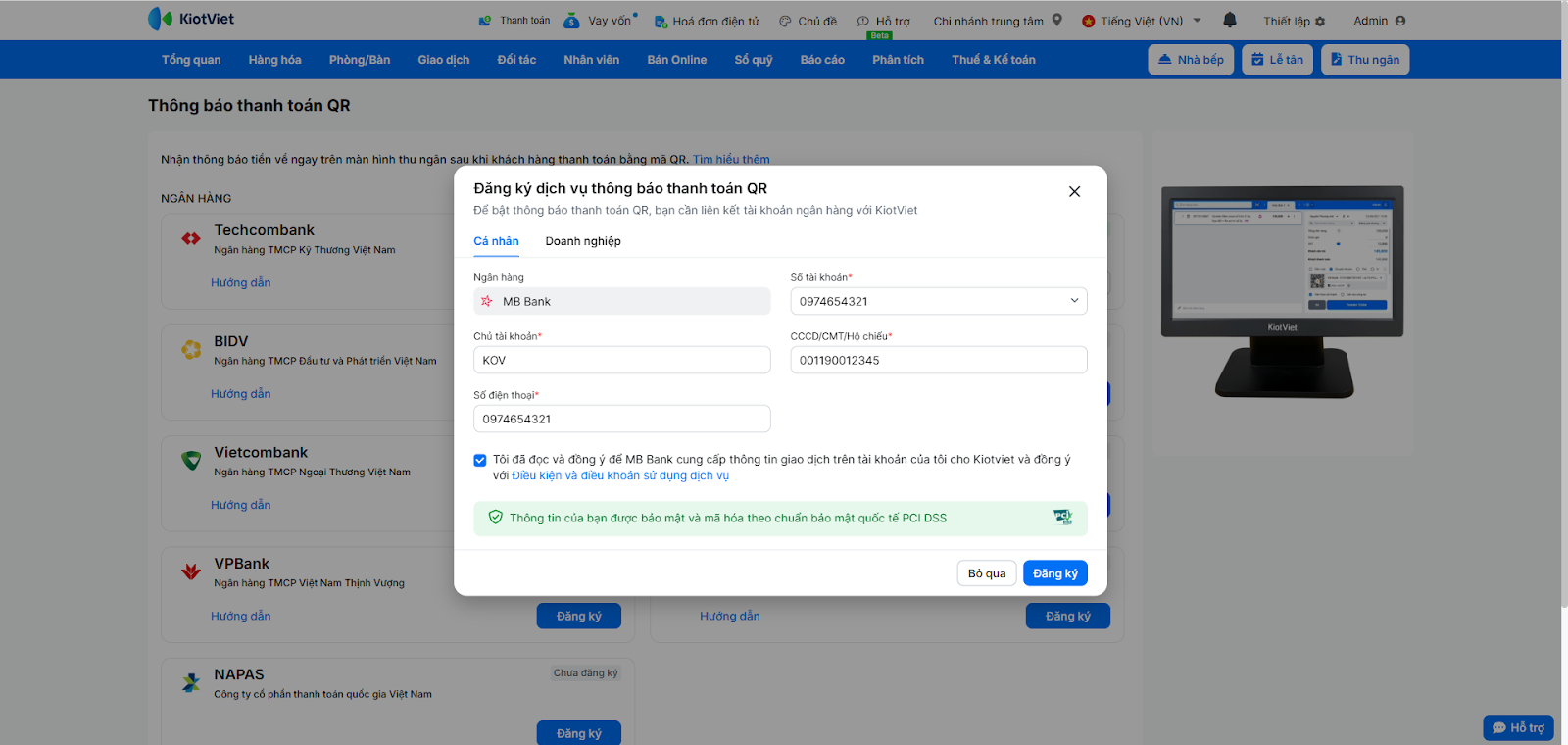The width and height of the screenshot is (1568, 745).
Task: Click the Hỗ trợ chat bubble icon
Action: 863,21
